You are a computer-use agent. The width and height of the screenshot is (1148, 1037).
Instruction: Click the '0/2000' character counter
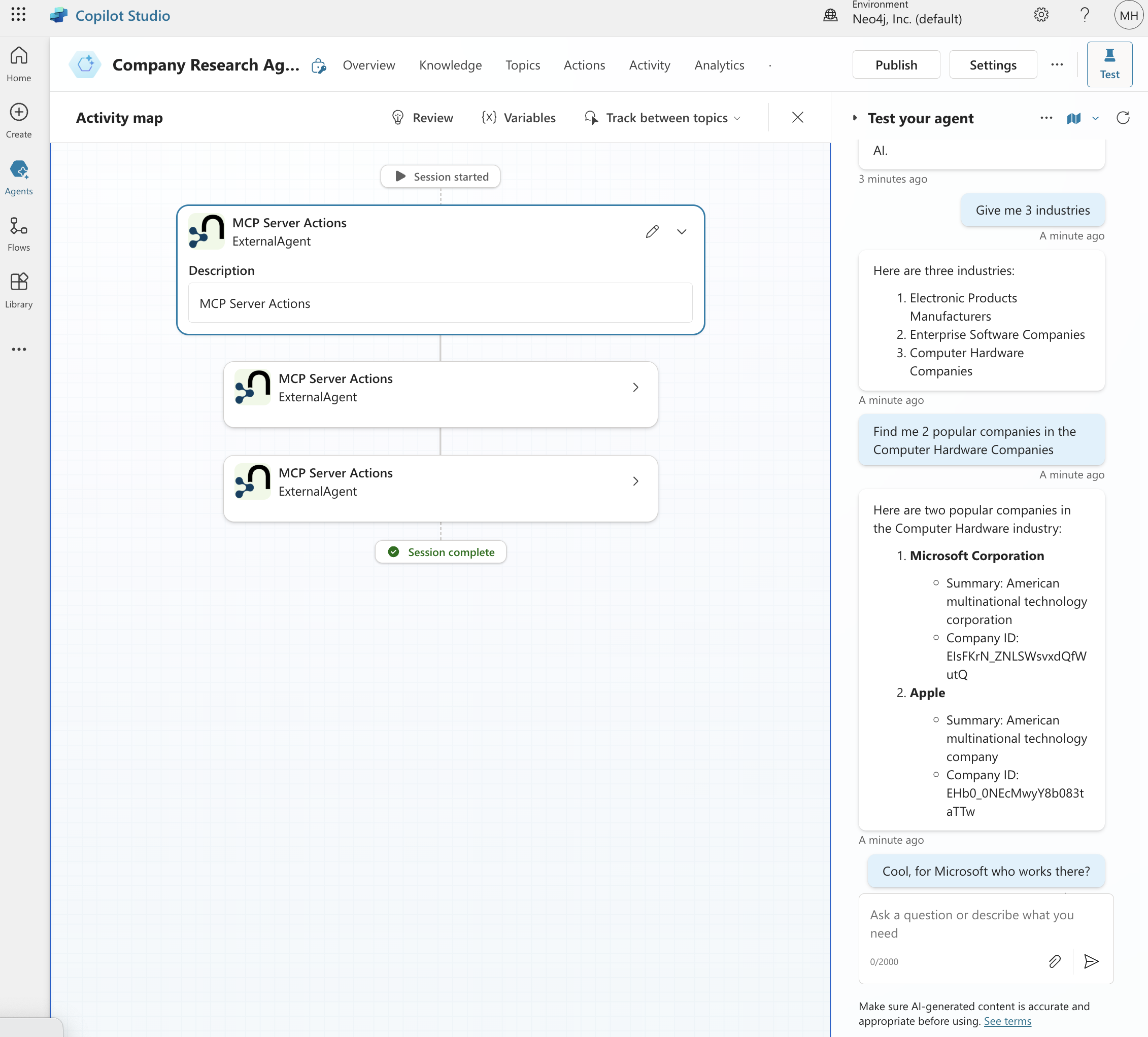point(884,962)
